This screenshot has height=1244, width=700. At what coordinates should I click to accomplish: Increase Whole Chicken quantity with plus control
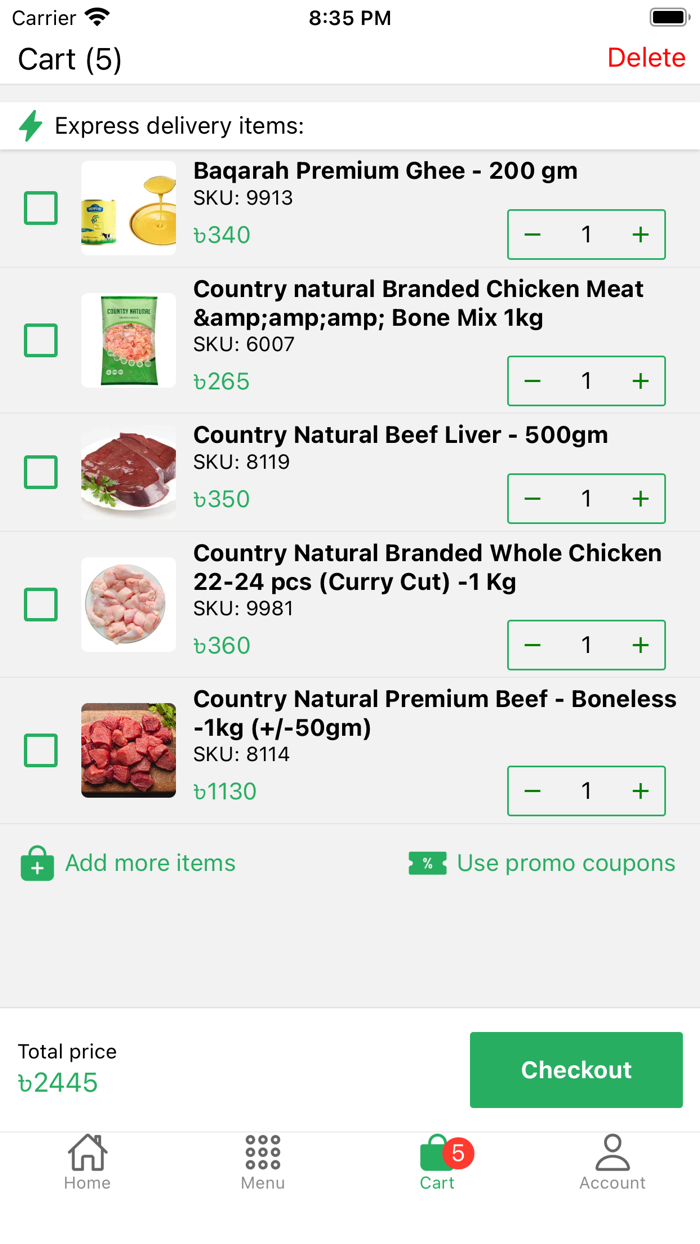pyautogui.click(x=640, y=645)
